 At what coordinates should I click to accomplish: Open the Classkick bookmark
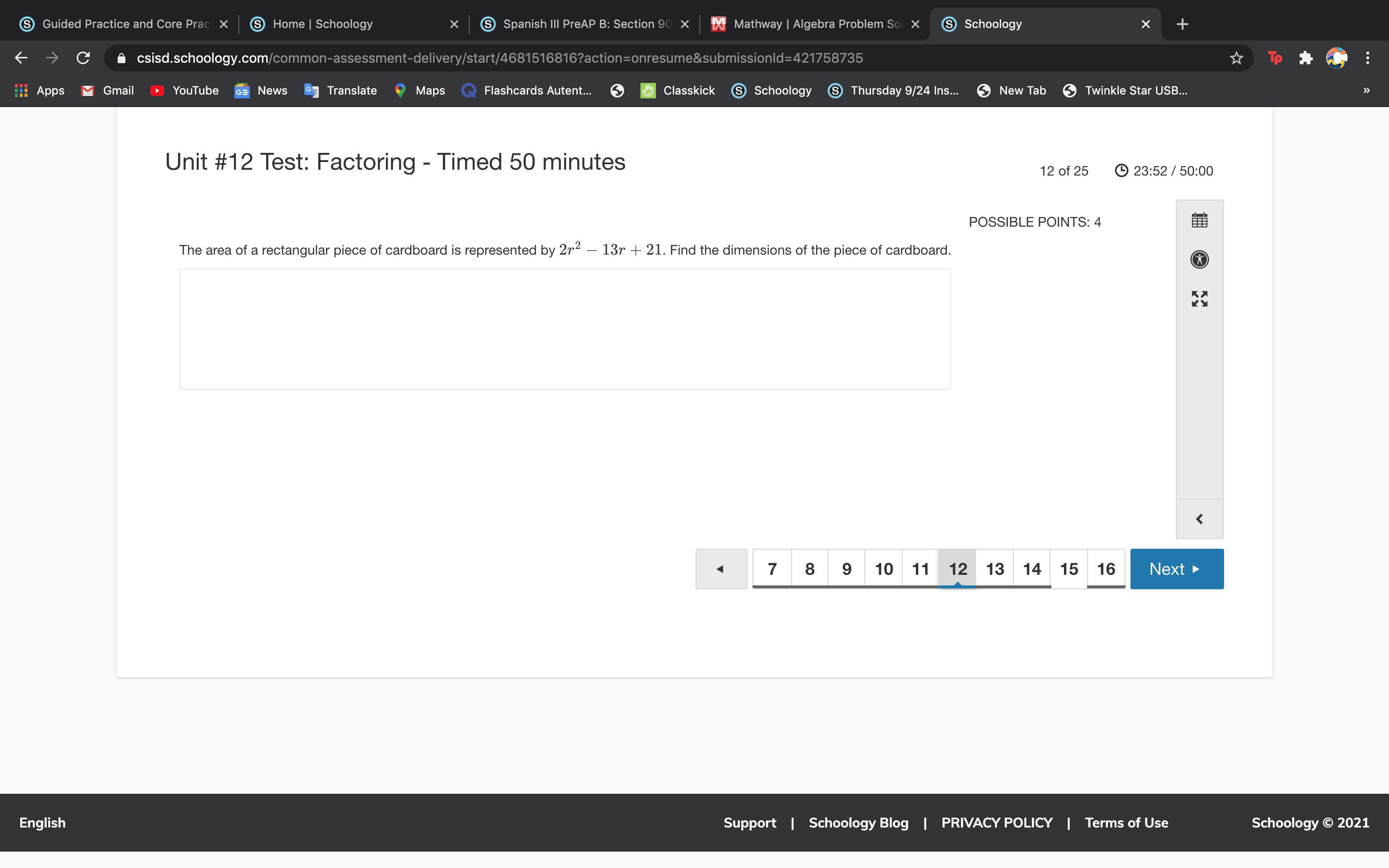(678, 91)
